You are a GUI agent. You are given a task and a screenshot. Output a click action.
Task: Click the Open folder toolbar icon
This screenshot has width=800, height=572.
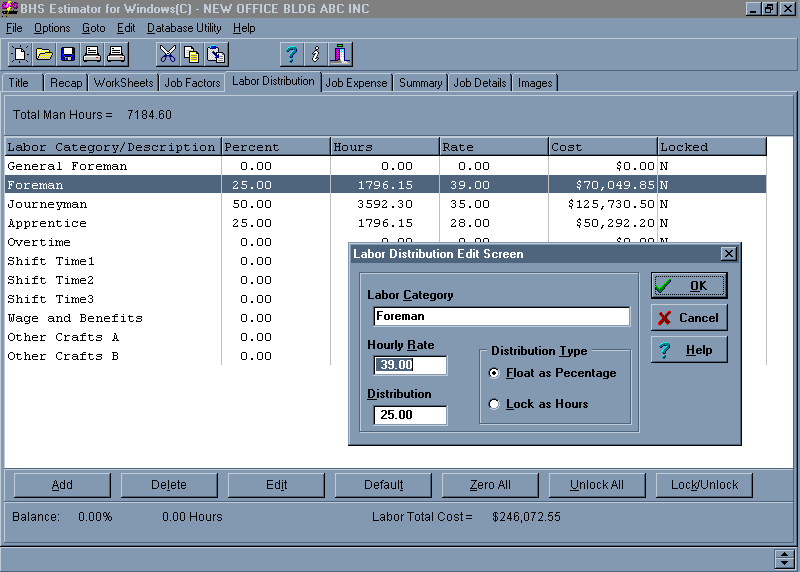pyautogui.click(x=44, y=54)
